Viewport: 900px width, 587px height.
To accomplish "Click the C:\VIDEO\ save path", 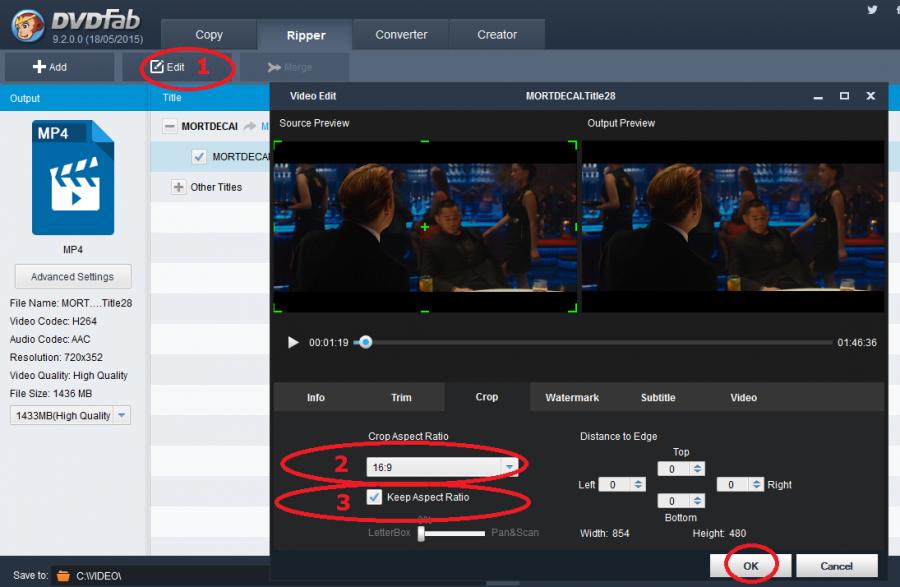I will [x=99, y=576].
